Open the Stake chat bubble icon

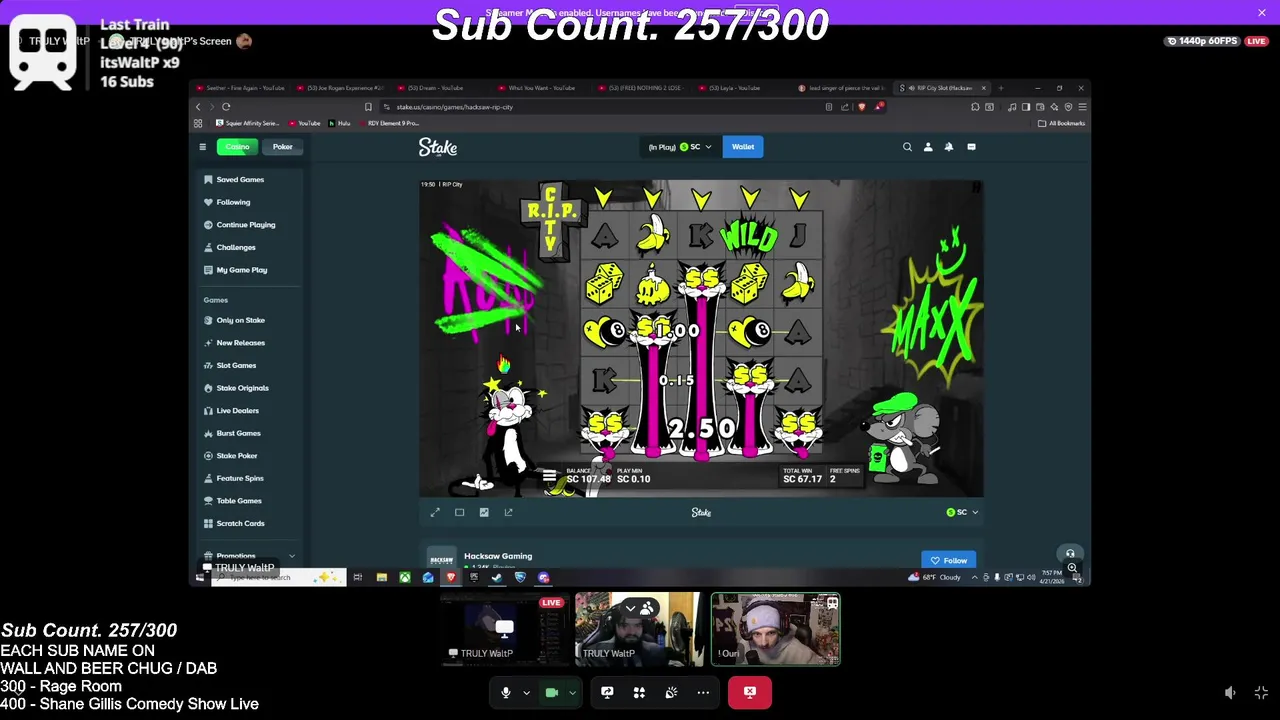coord(971,147)
